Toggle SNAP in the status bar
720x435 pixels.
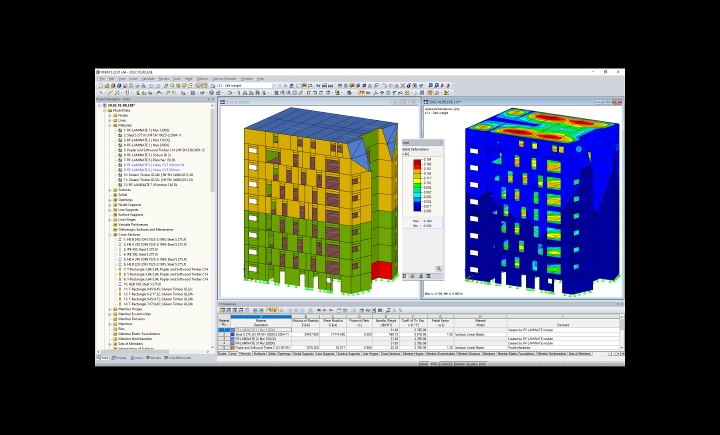(x=424, y=364)
